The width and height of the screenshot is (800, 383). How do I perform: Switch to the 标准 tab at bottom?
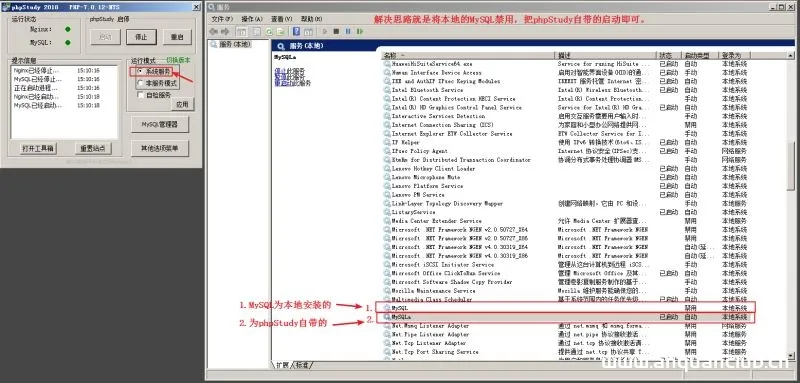click(x=303, y=365)
